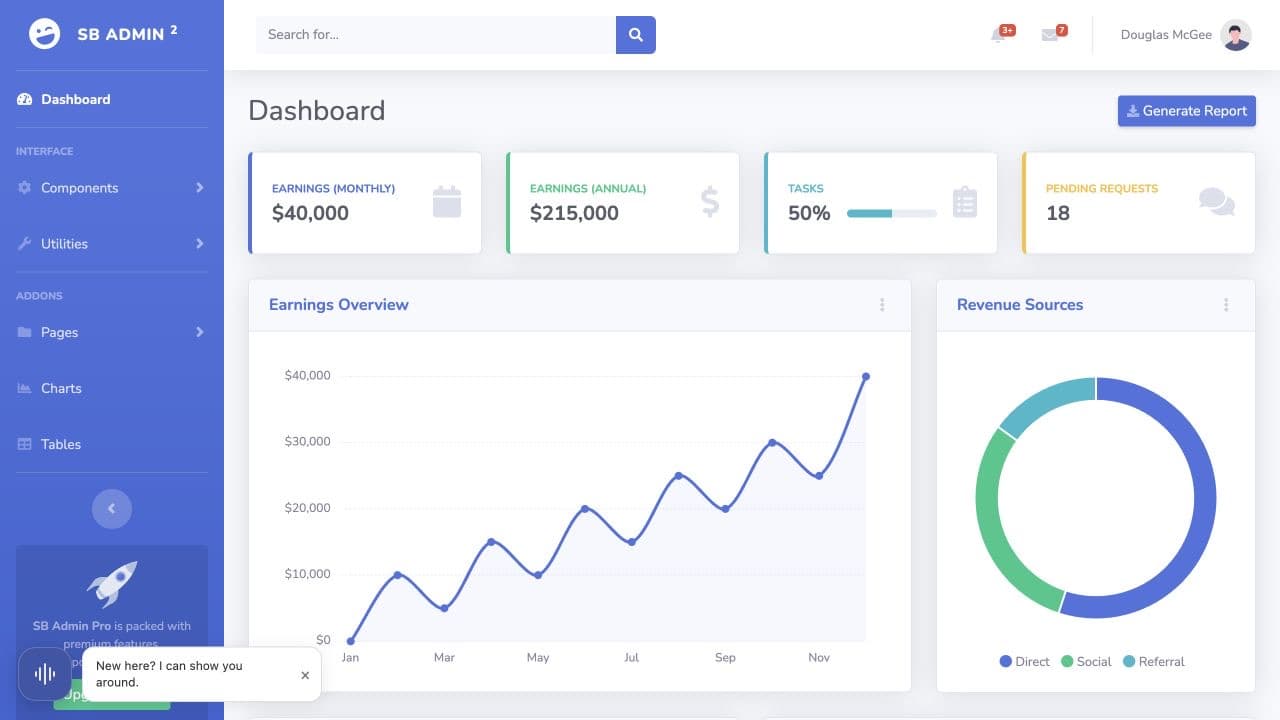Click the chat bubbles icon on Pending Requests
The image size is (1280, 720).
1217,202
